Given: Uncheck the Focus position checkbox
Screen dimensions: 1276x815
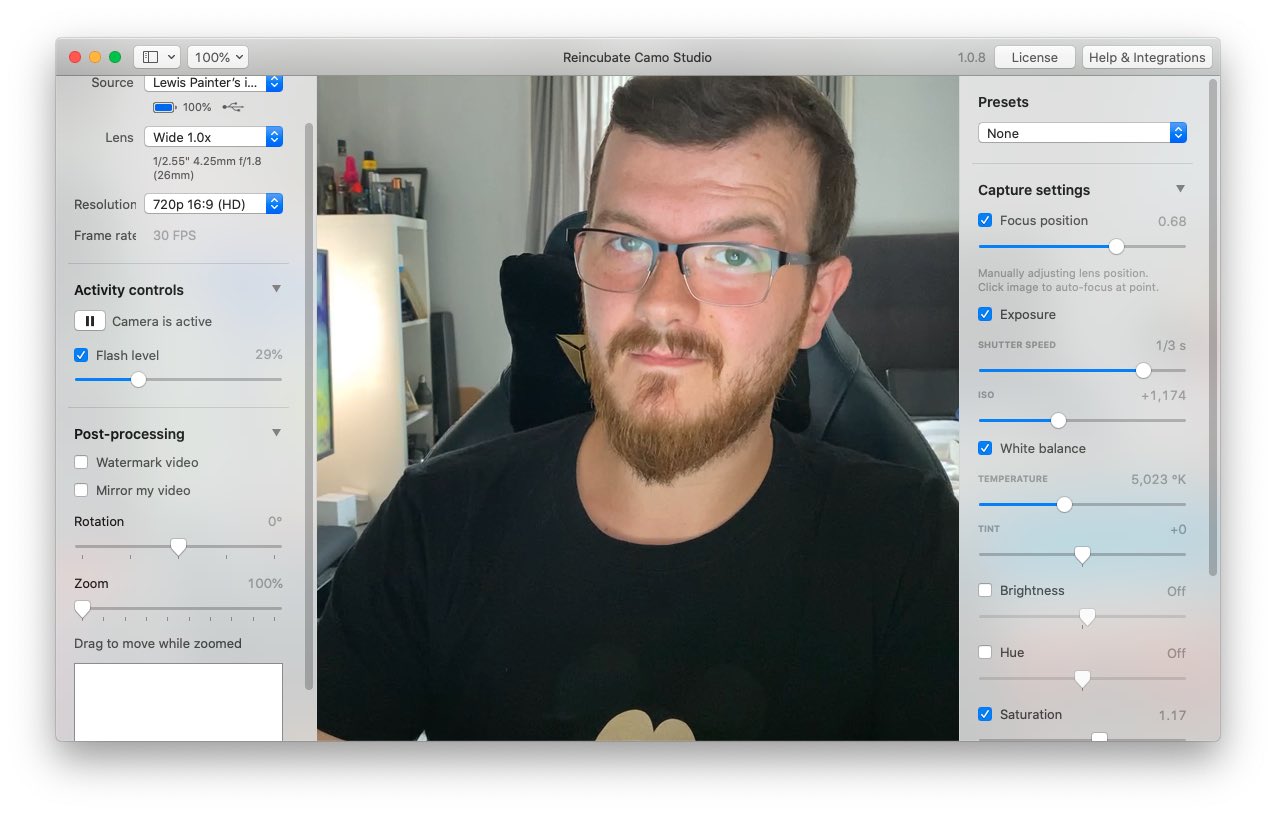Looking at the screenshot, I should [985, 220].
